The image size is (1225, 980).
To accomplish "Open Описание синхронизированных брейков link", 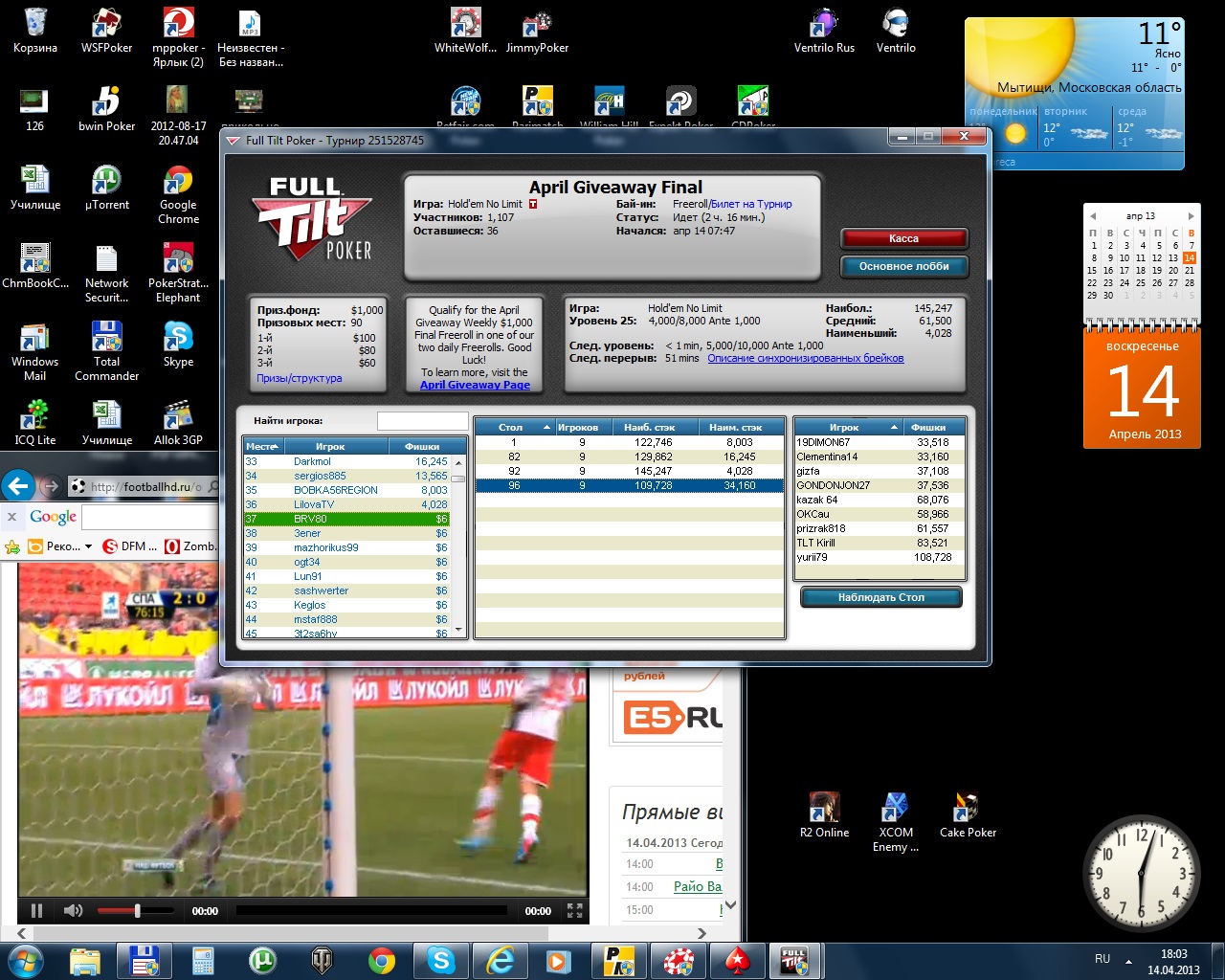I will point(806,358).
